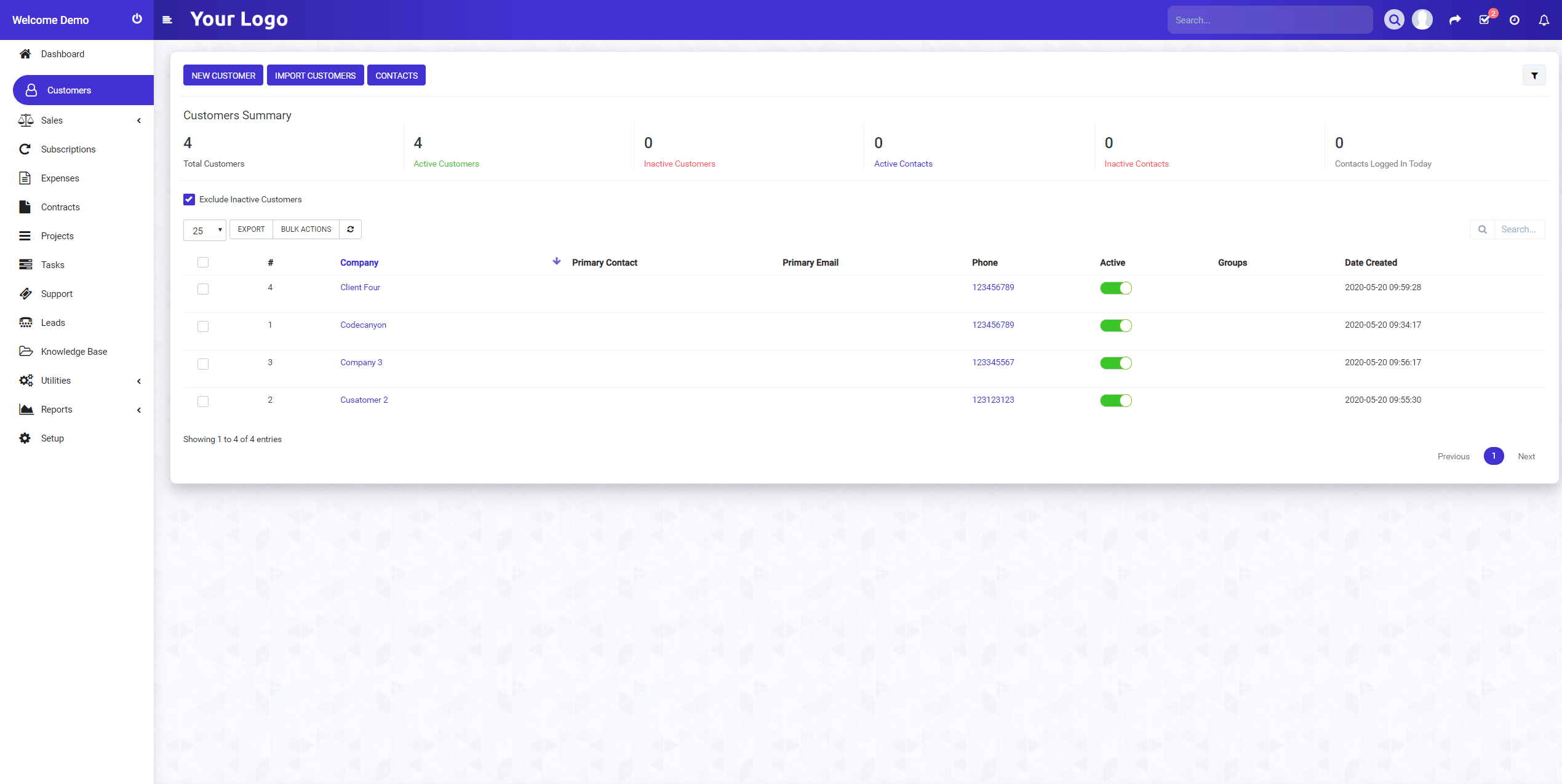Click the notifications bell icon
This screenshot has width=1562, height=784.
click(x=1544, y=20)
